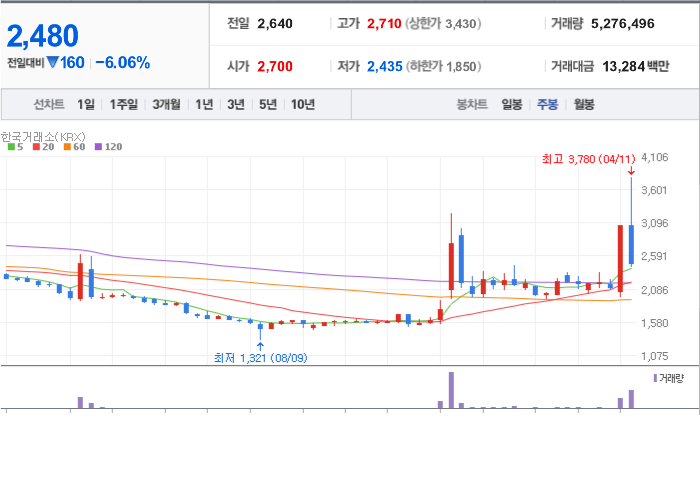Show the 10년 line chart
Viewport: 700px width, 490px height.
[303, 104]
